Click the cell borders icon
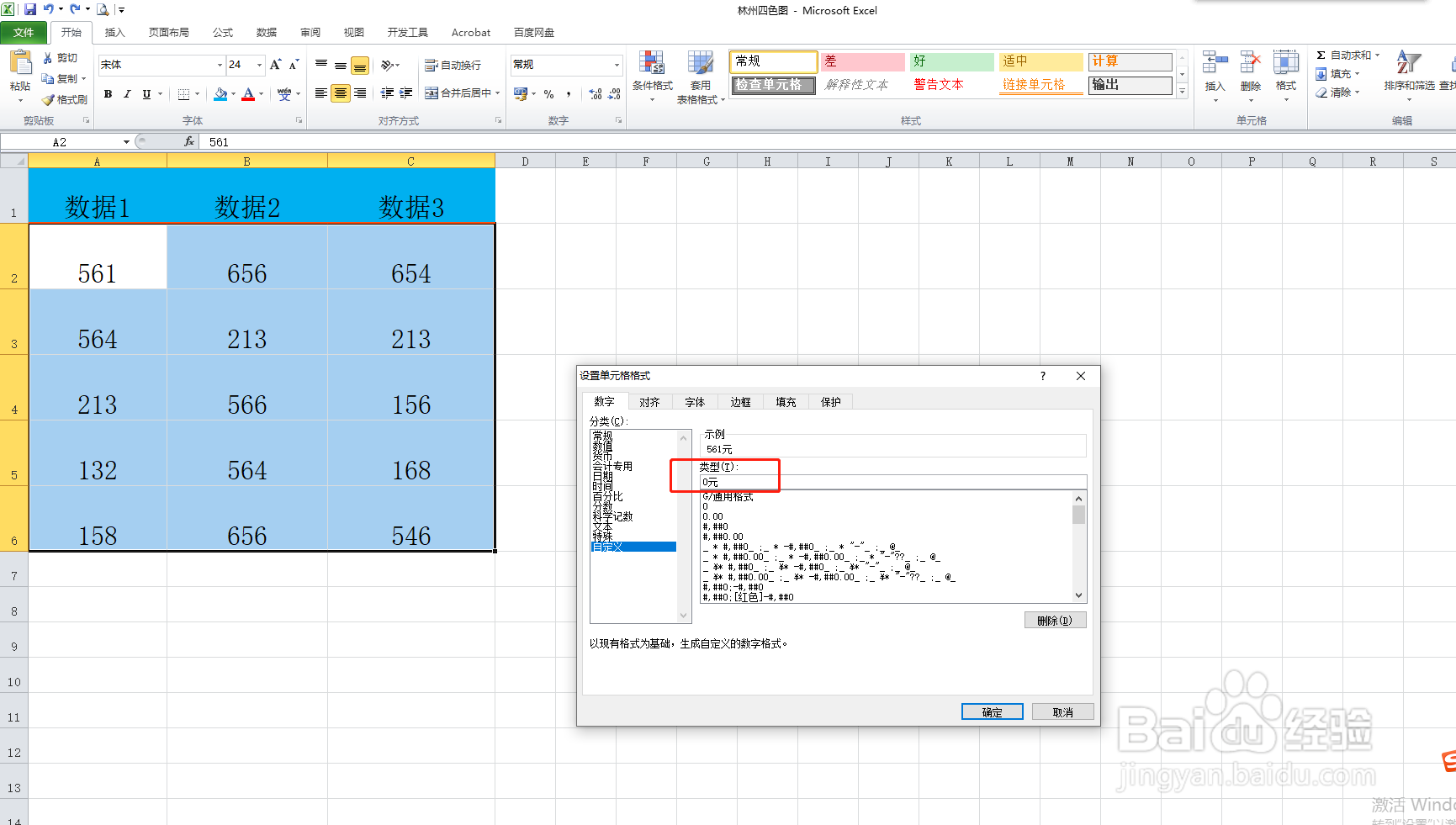1456x825 pixels. (x=183, y=94)
